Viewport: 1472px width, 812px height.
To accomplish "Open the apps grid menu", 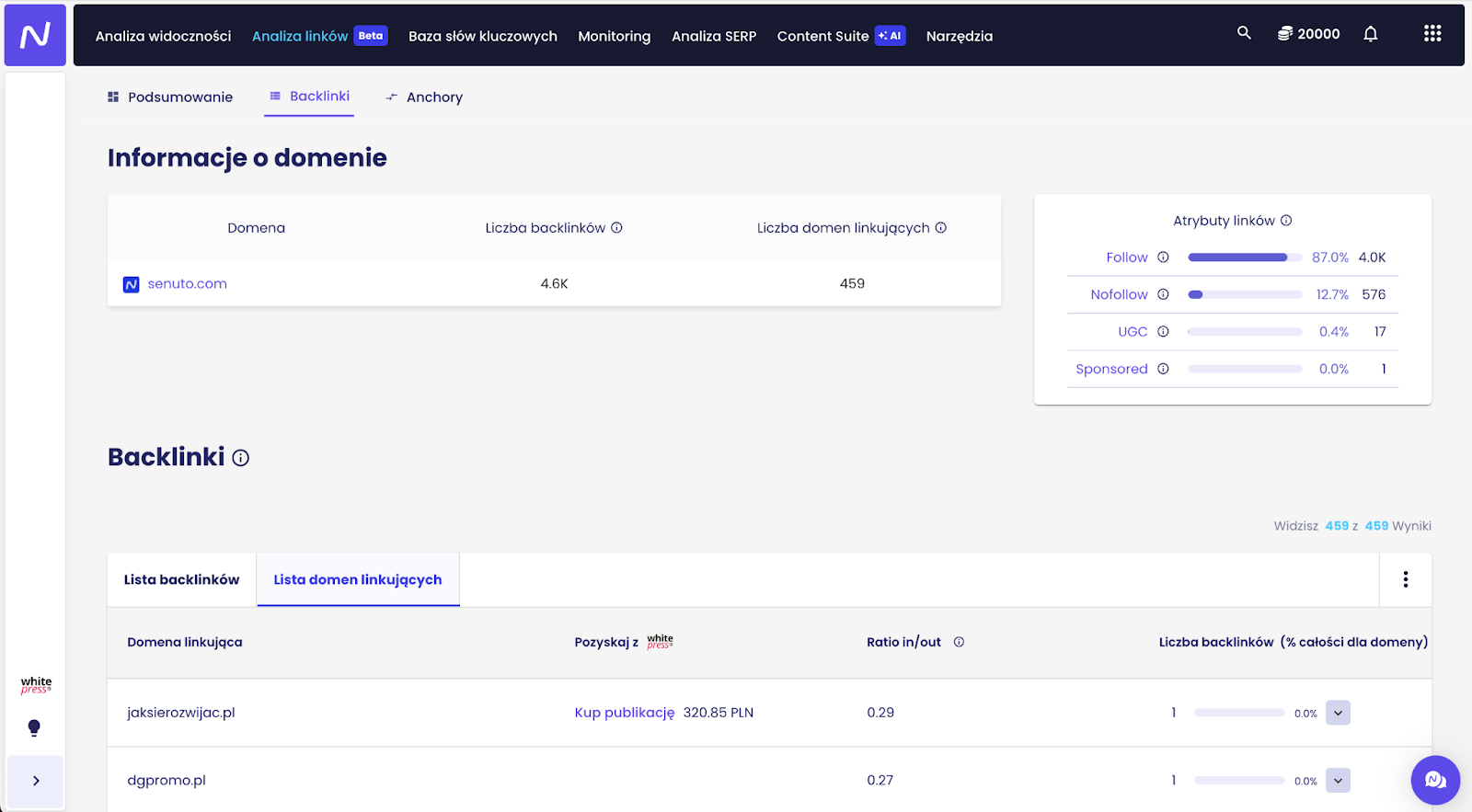I will point(1432,34).
